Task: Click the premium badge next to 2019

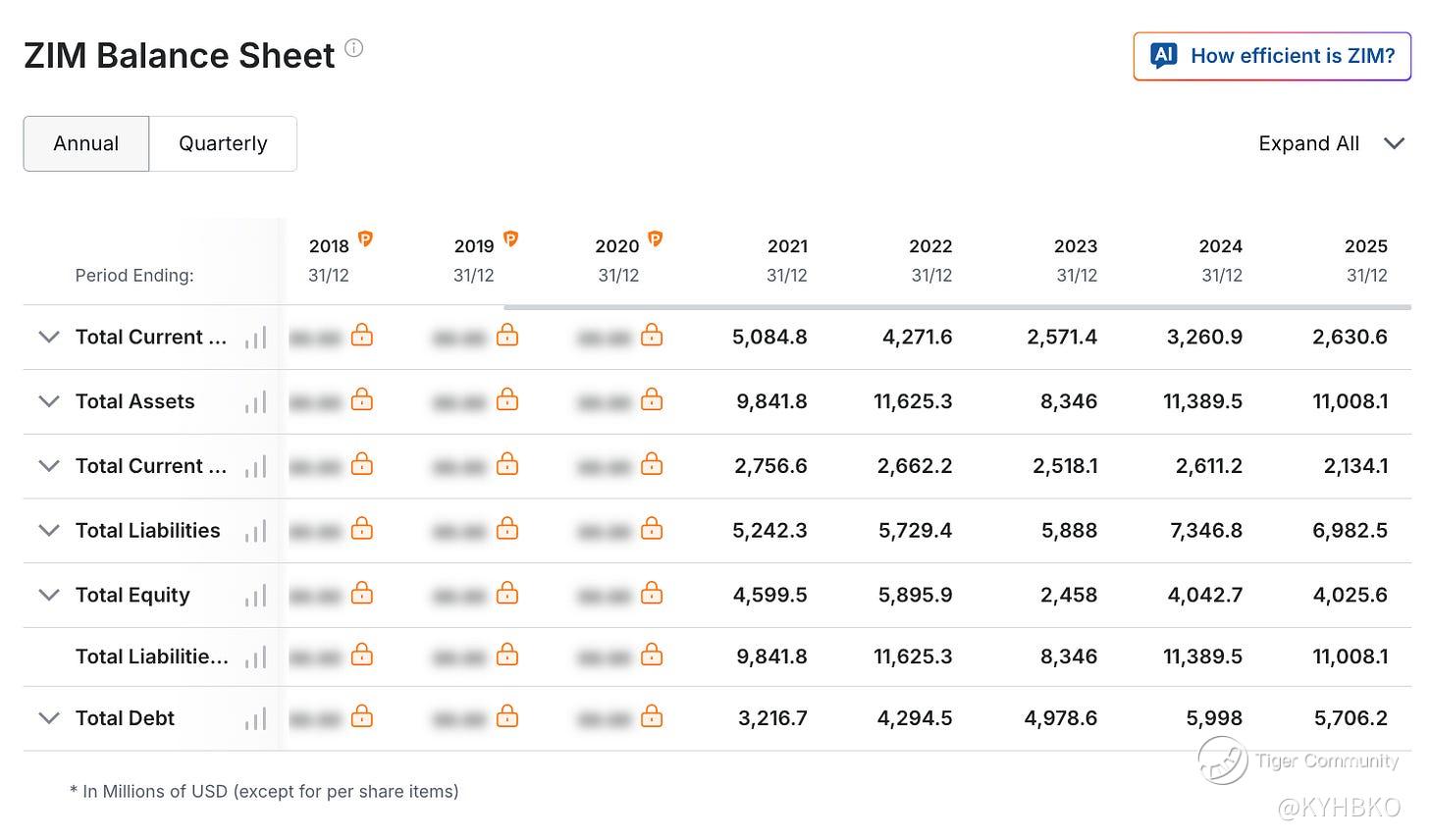Action: pyautogui.click(x=510, y=238)
